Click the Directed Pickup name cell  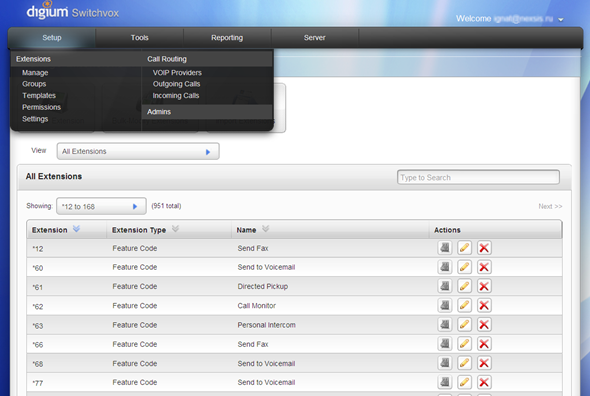(263, 286)
